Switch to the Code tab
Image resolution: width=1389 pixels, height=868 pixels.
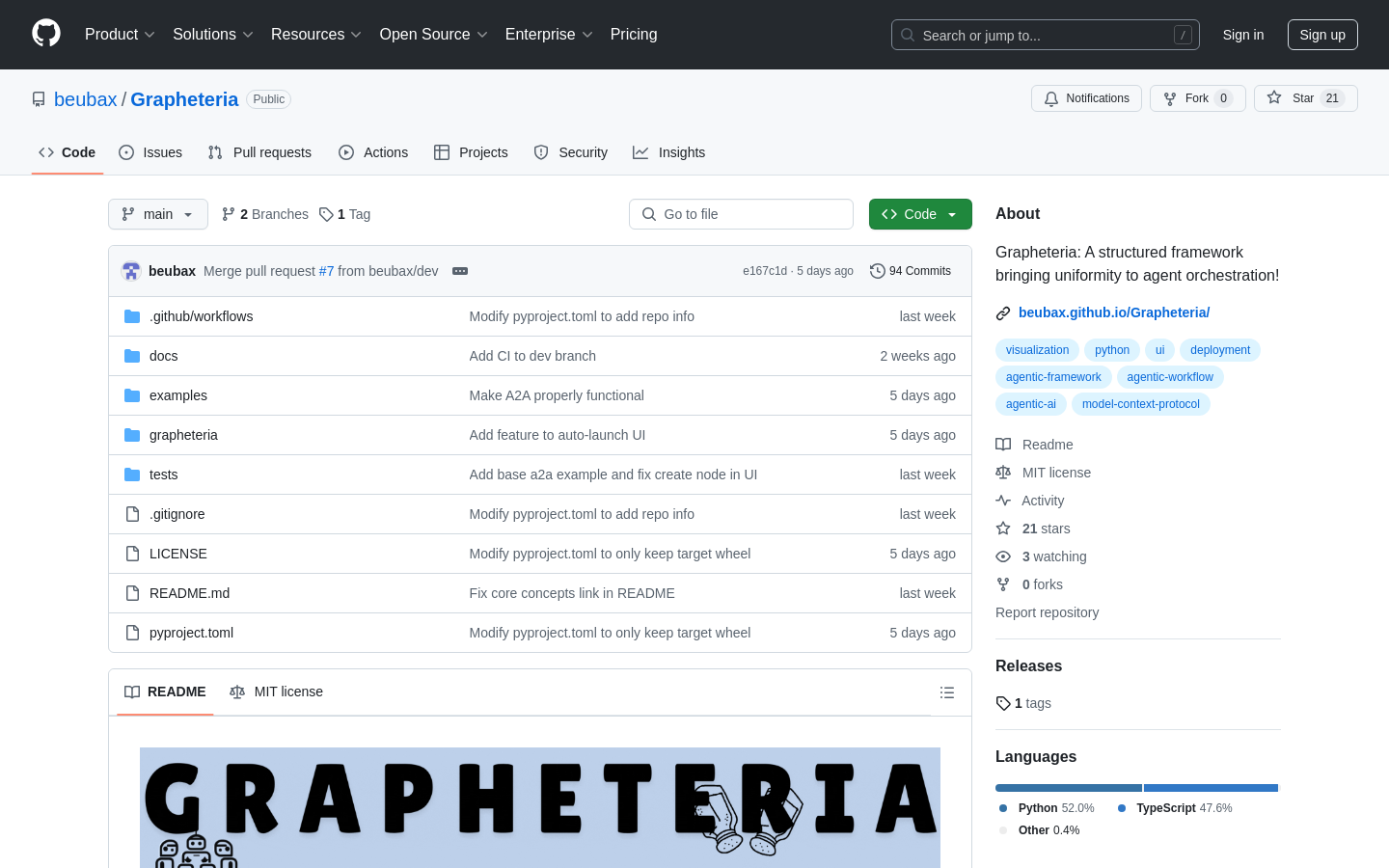pyautogui.click(x=68, y=152)
